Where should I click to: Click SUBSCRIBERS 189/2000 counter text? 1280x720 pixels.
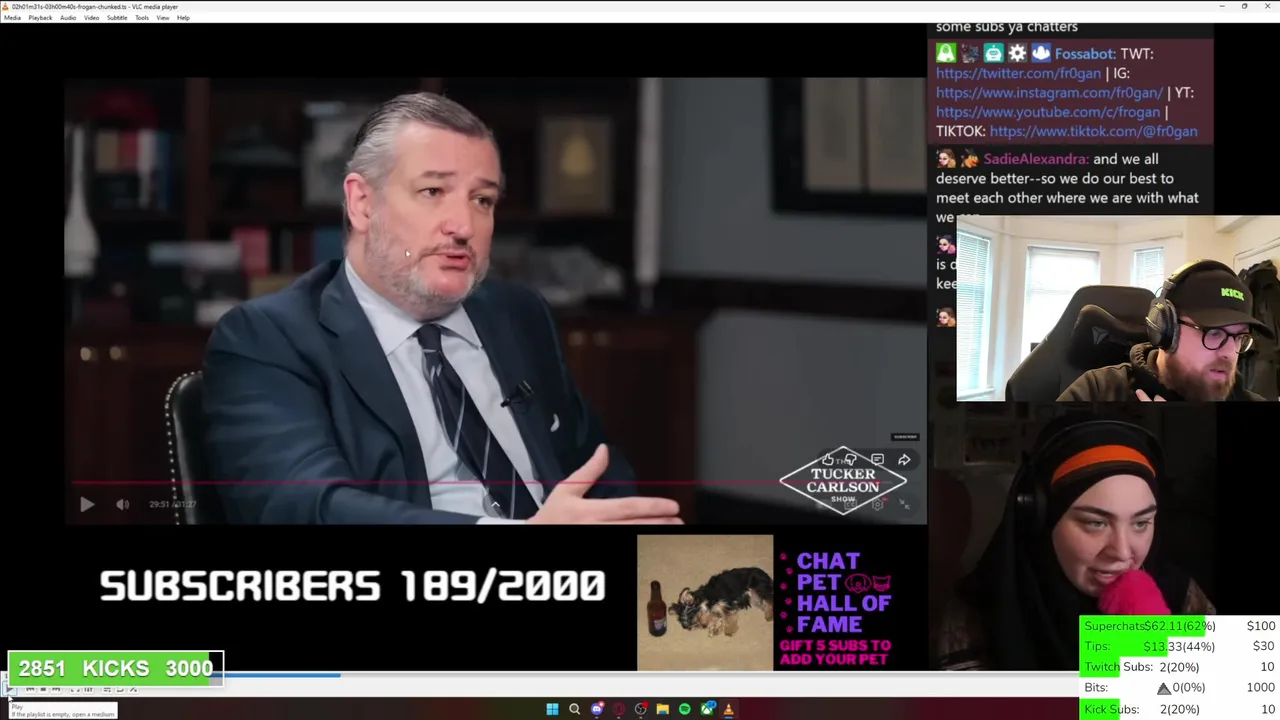tap(352, 586)
